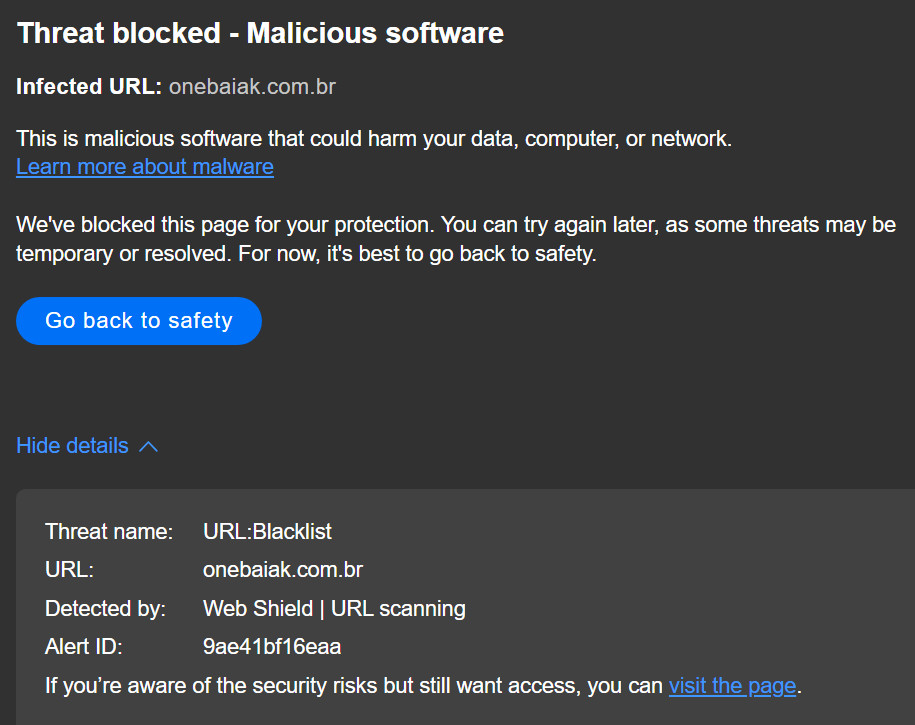Click the Threat blocked - Malicious software heading
Screen dimensions: 915x725
(260, 33)
